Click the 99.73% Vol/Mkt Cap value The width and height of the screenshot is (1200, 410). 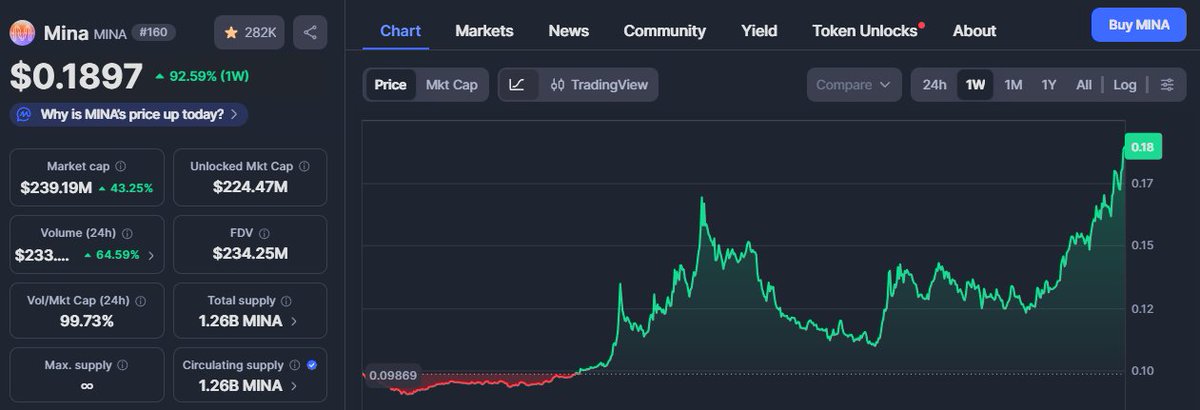[87, 321]
